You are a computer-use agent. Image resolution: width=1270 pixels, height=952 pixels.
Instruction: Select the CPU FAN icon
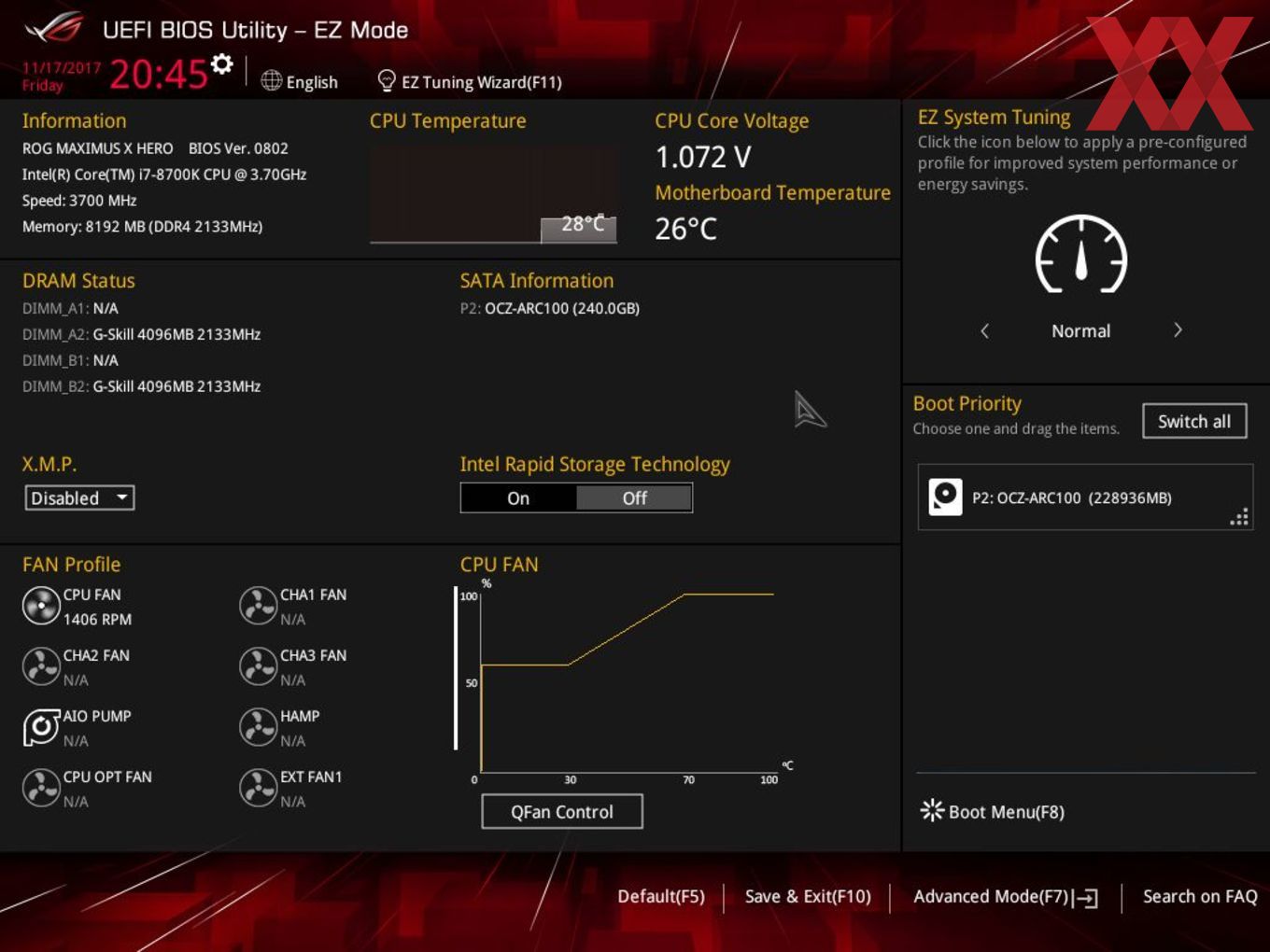[x=41, y=606]
